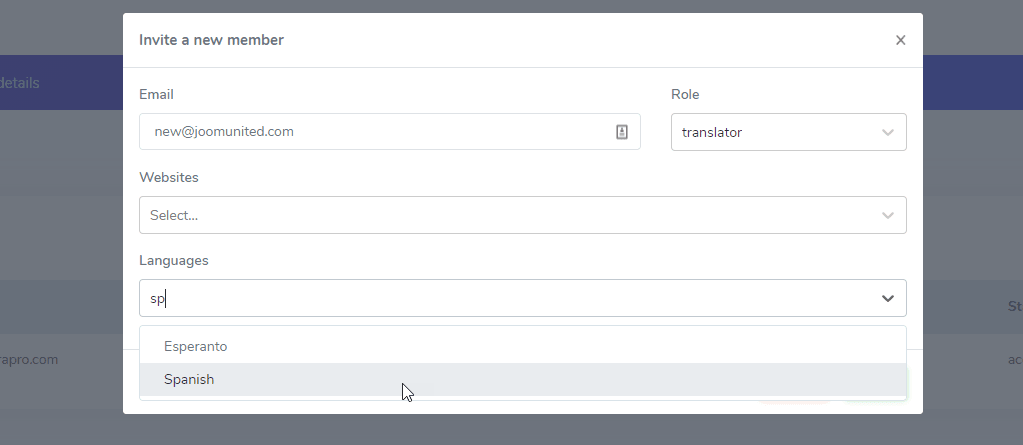
Task: Click the Languages search field containing "sp"
Action: [500, 298]
